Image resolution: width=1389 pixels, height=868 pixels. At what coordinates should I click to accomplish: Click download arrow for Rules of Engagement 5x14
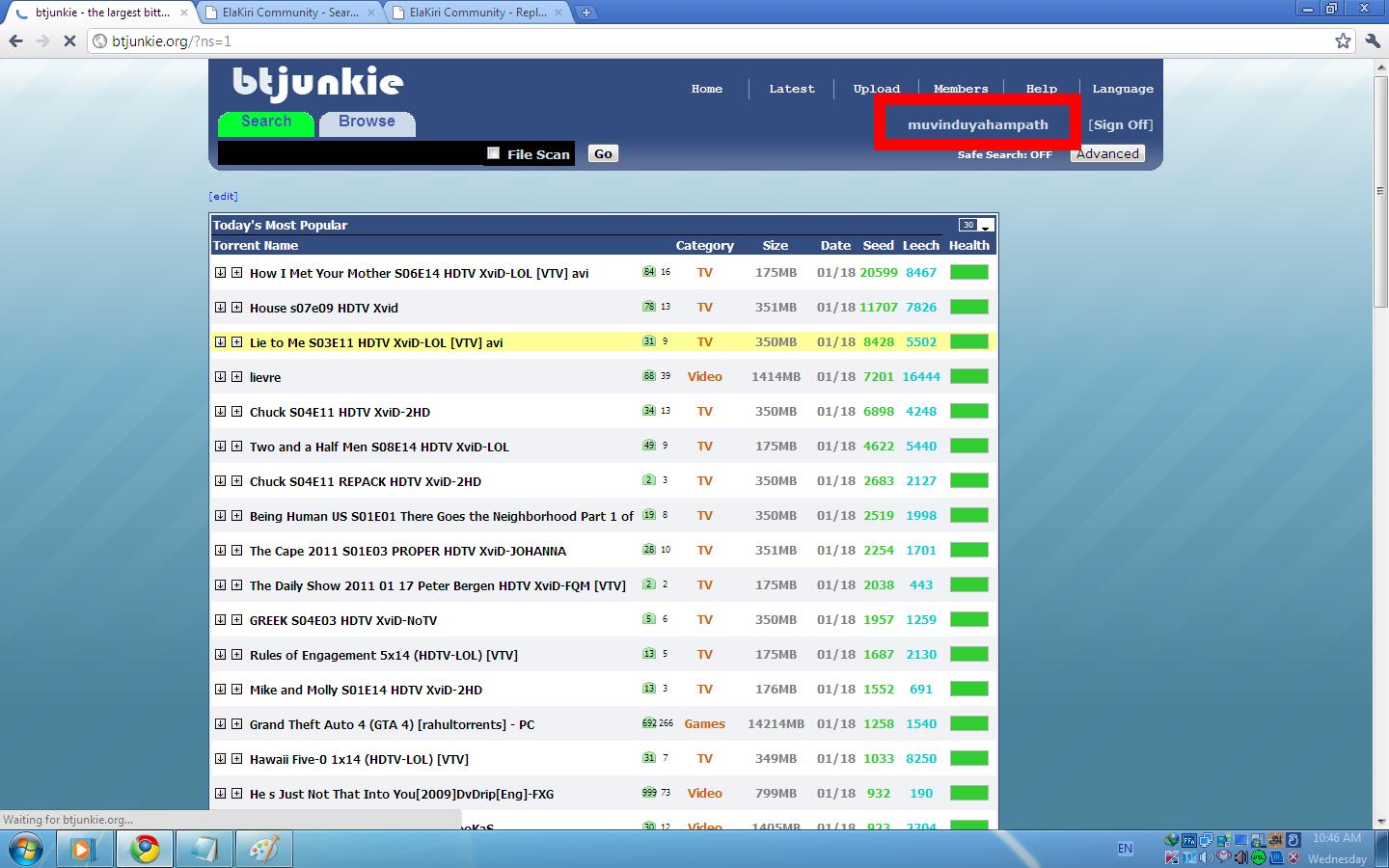[220, 655]
